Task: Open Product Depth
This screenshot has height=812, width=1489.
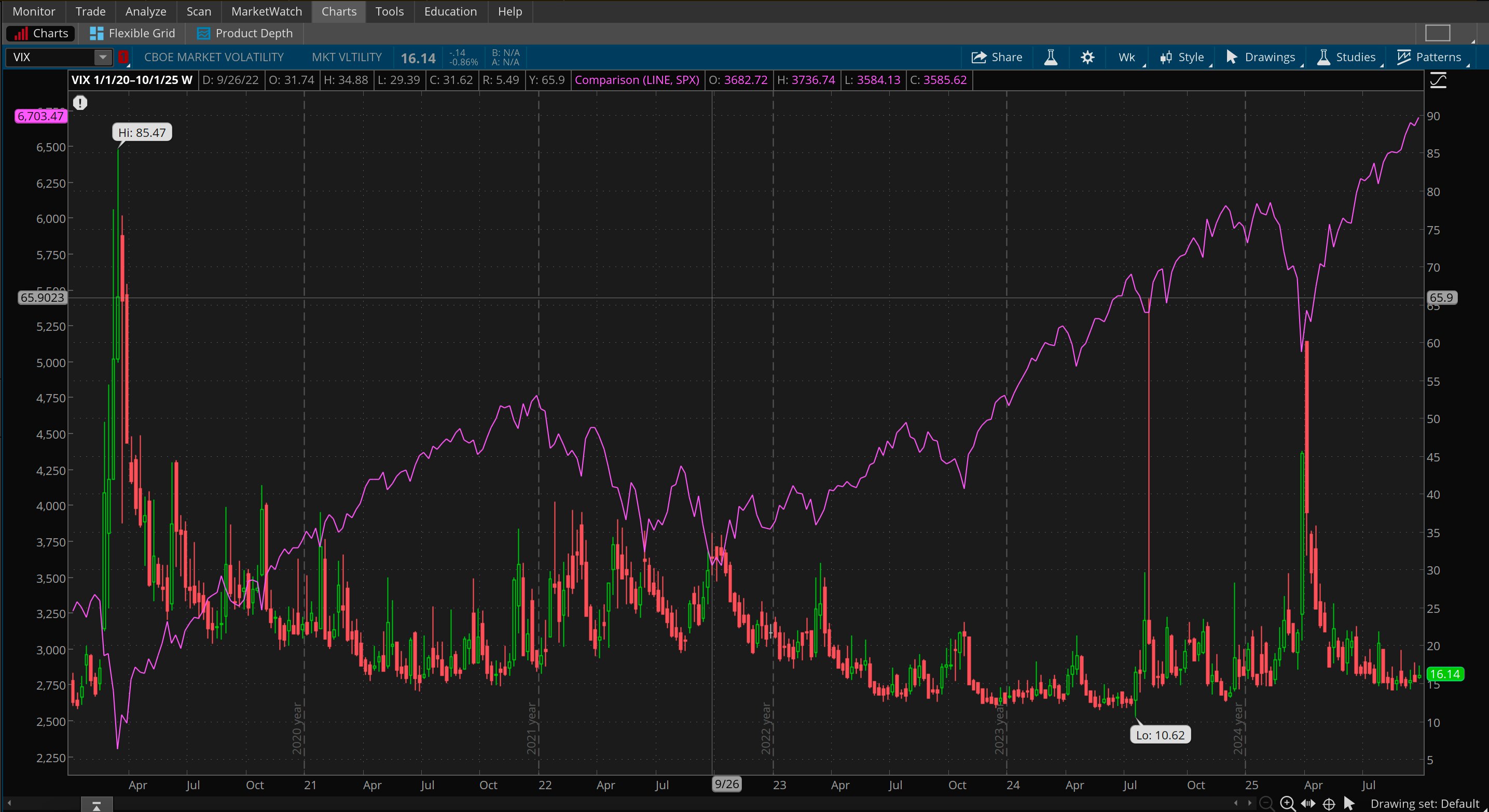Action: click(244, 33)
